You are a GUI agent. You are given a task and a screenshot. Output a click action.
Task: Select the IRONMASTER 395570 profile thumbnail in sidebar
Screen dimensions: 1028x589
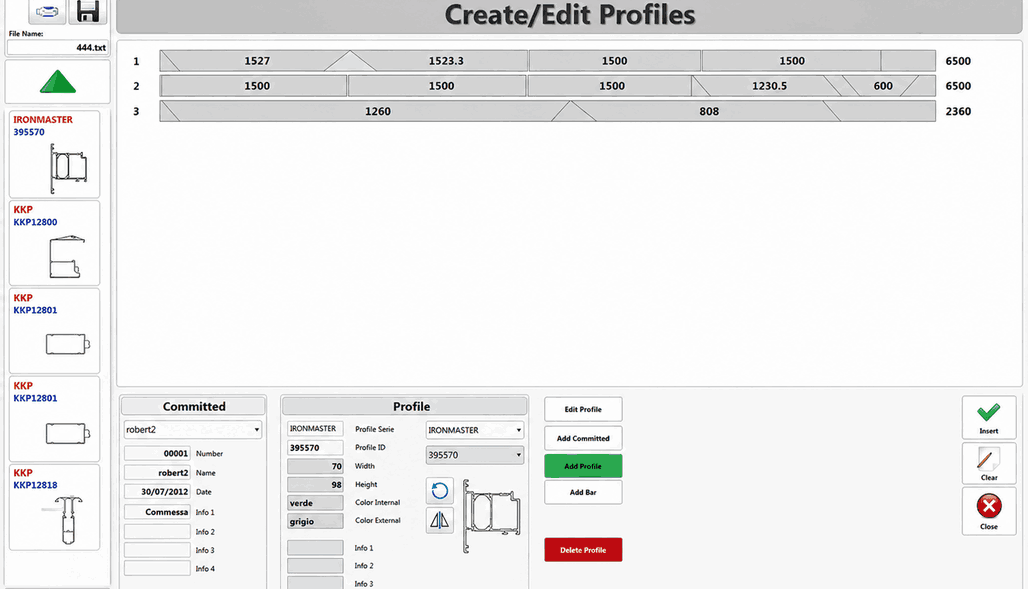[x=54, y=154]
